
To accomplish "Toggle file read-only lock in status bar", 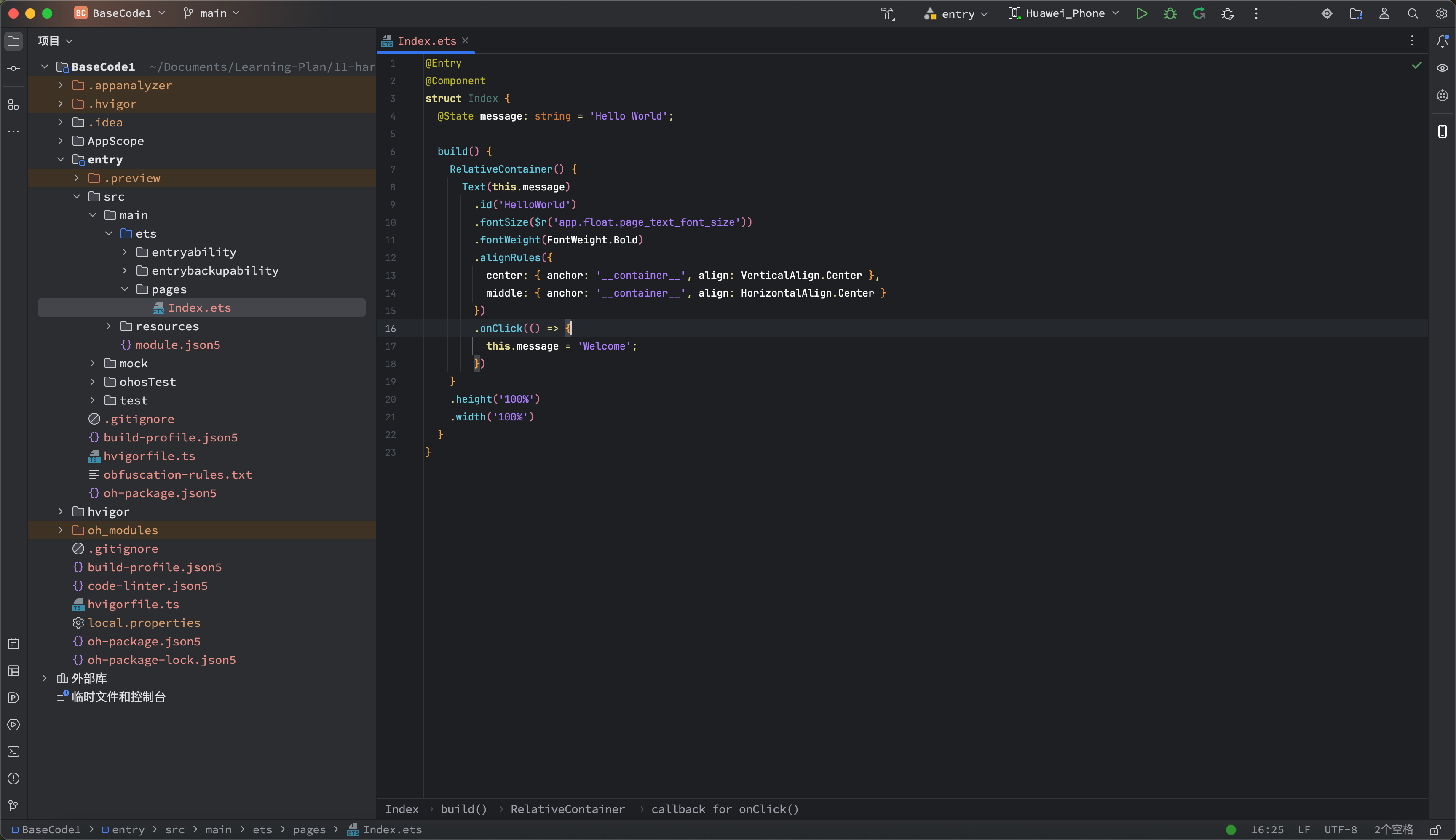I will [1435, 829].
